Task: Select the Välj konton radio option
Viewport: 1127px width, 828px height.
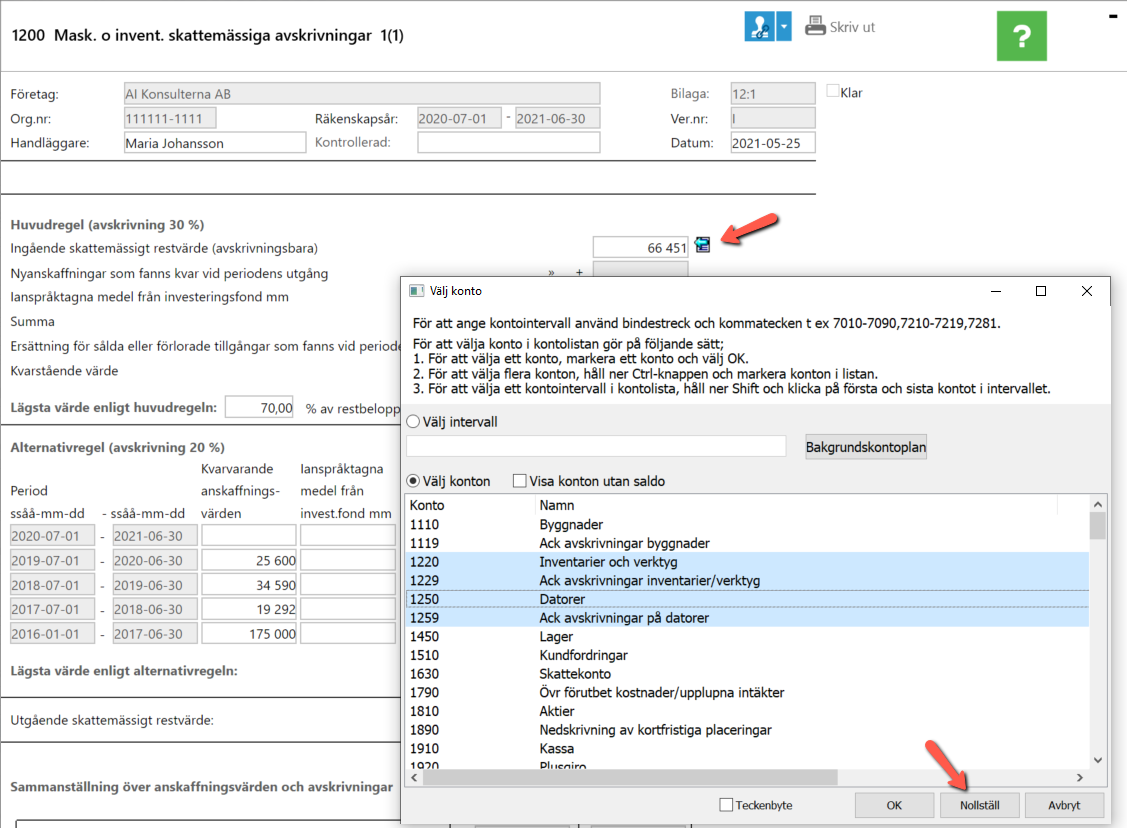Action: click(x=413, y=481)
